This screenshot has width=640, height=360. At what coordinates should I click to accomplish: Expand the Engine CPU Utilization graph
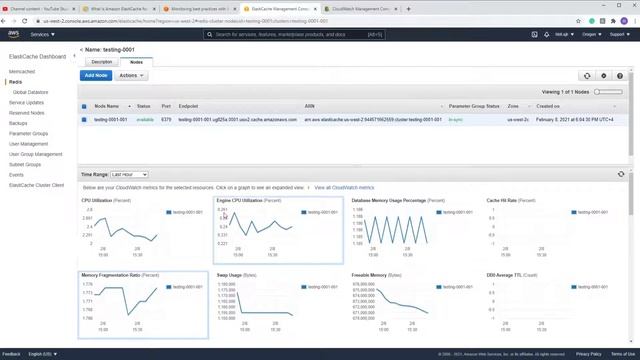point(278,230)
